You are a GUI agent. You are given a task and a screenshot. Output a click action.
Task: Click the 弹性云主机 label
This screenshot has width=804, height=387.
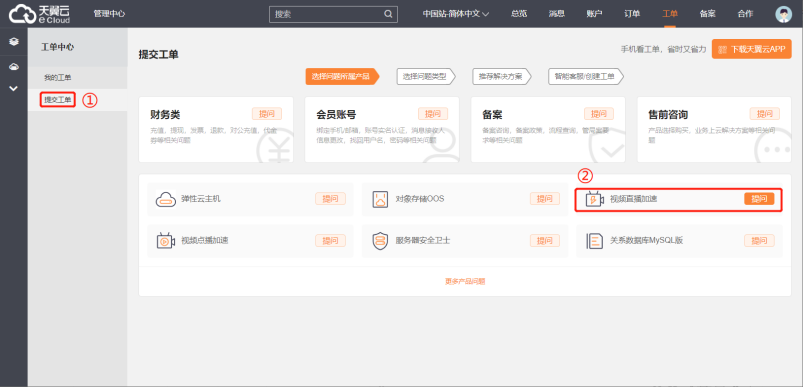tap(201, 199)
